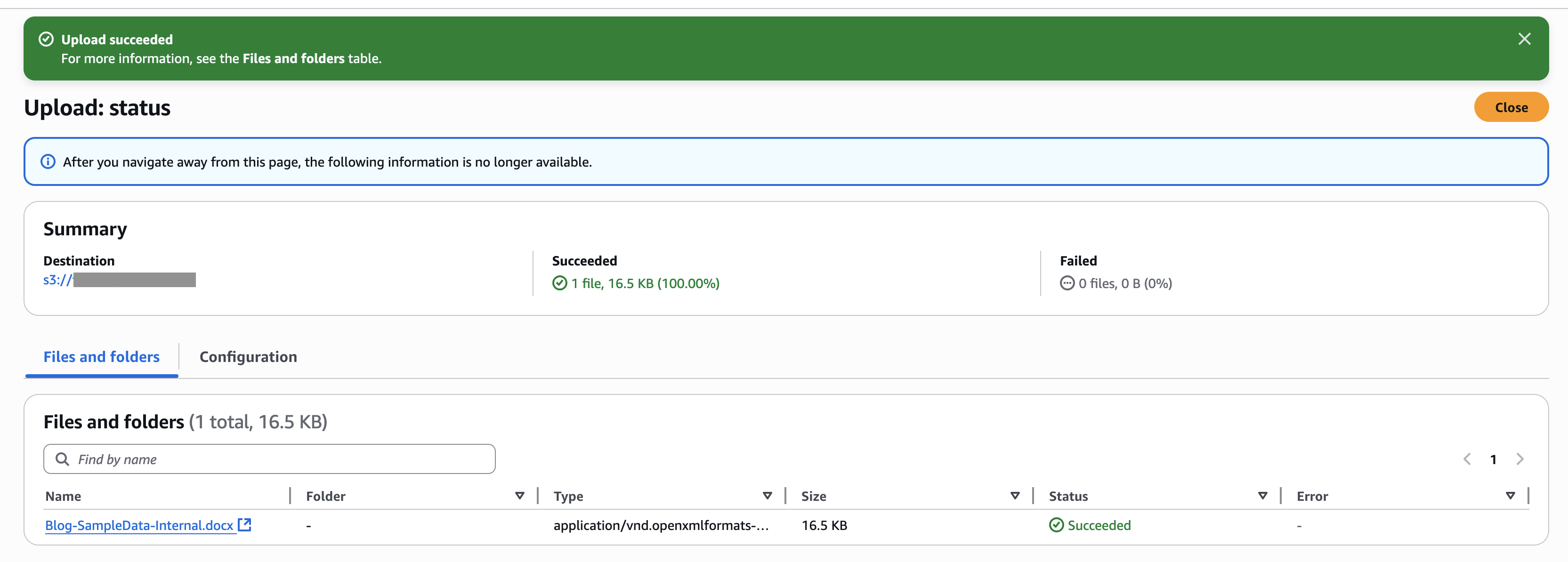Dismiss the Upload succeeded banner

click(x=1524, y=39)
